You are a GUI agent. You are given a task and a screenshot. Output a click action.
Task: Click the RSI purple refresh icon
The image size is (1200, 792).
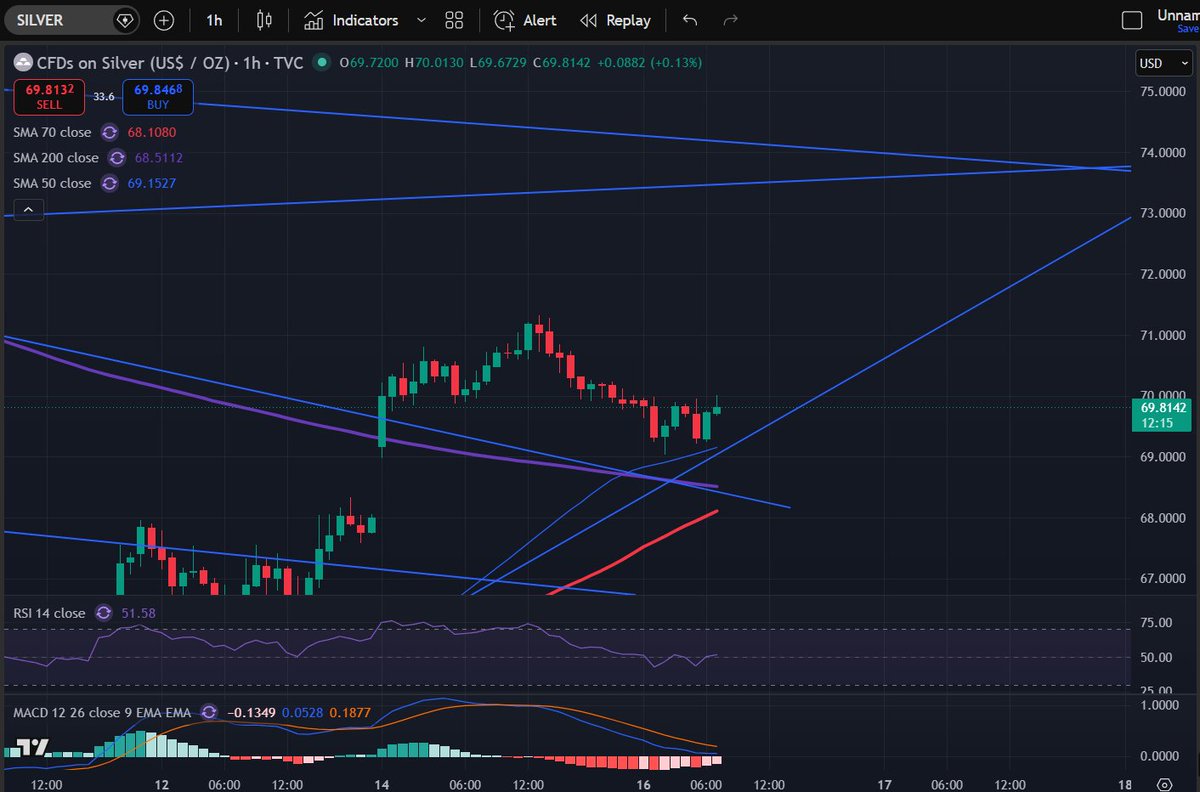(x=104, y=613)
